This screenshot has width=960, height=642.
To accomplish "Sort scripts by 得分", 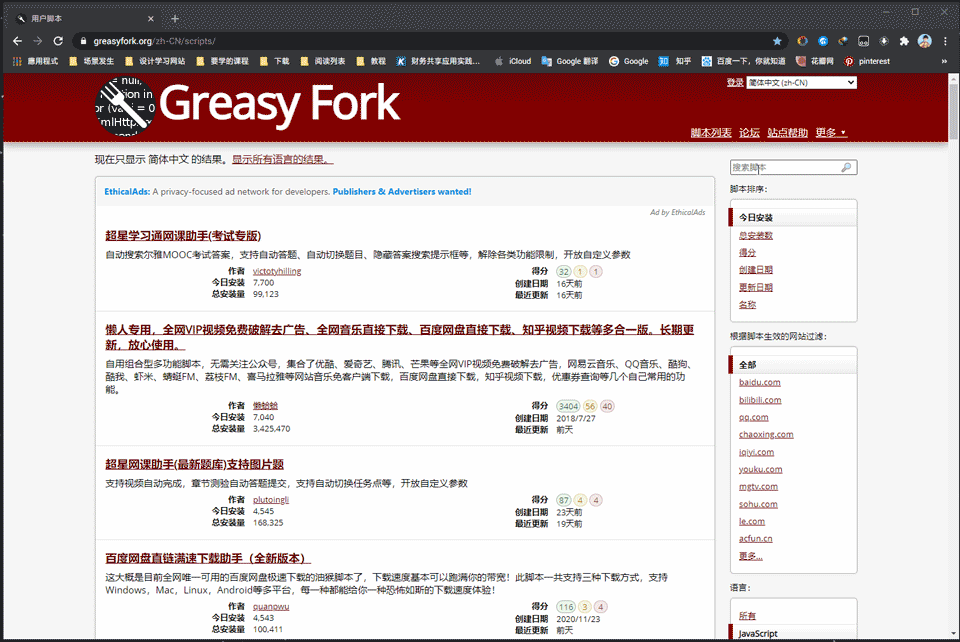I will pyautogui.click(x=747, y=253).
